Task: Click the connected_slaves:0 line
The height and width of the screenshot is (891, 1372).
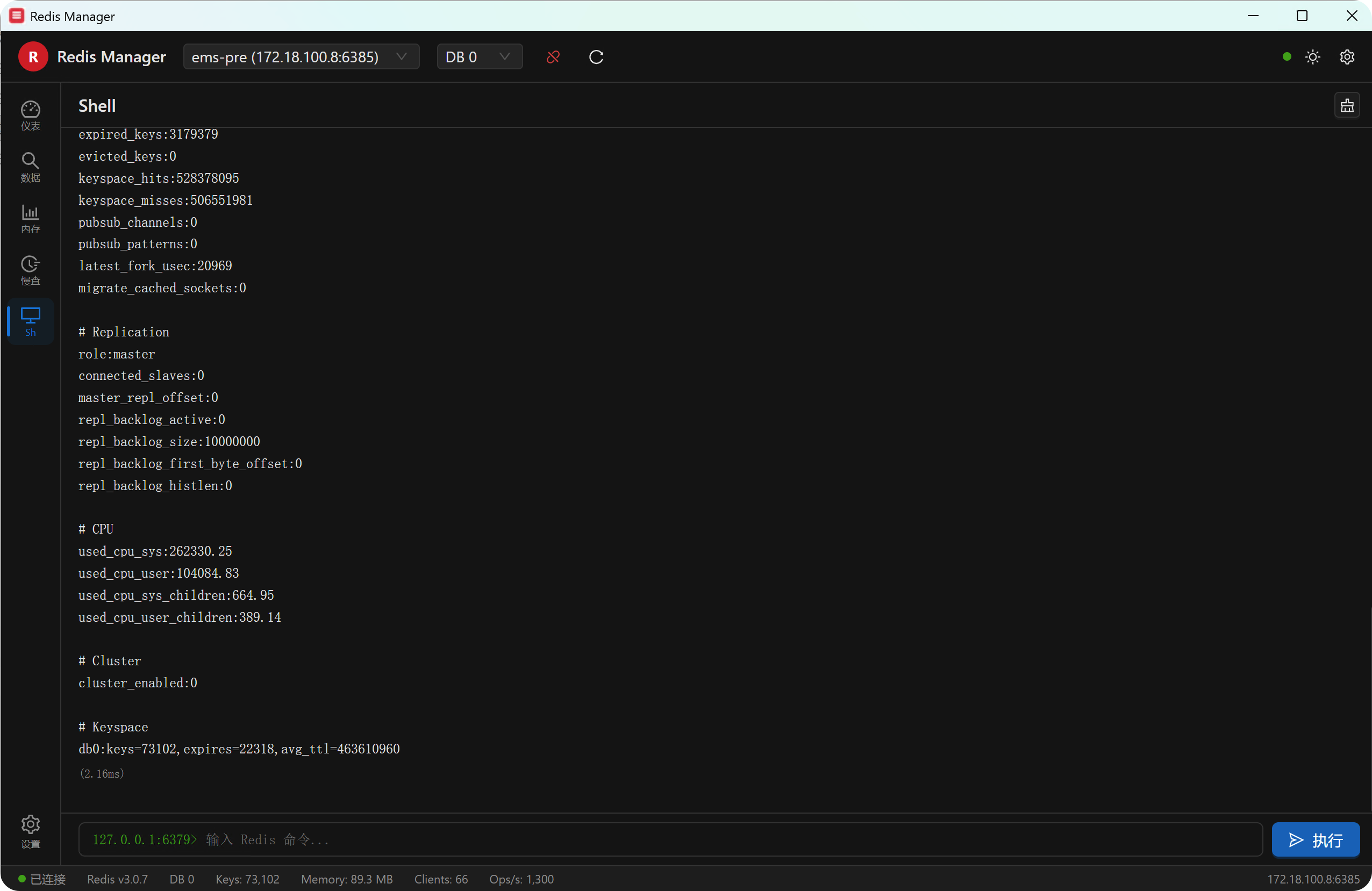Action: 141,376
